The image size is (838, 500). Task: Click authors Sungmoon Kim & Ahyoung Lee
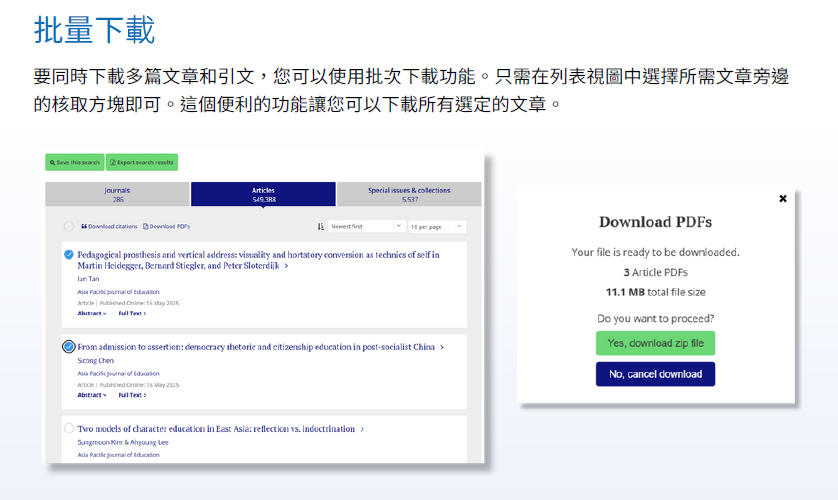point(123,442)
